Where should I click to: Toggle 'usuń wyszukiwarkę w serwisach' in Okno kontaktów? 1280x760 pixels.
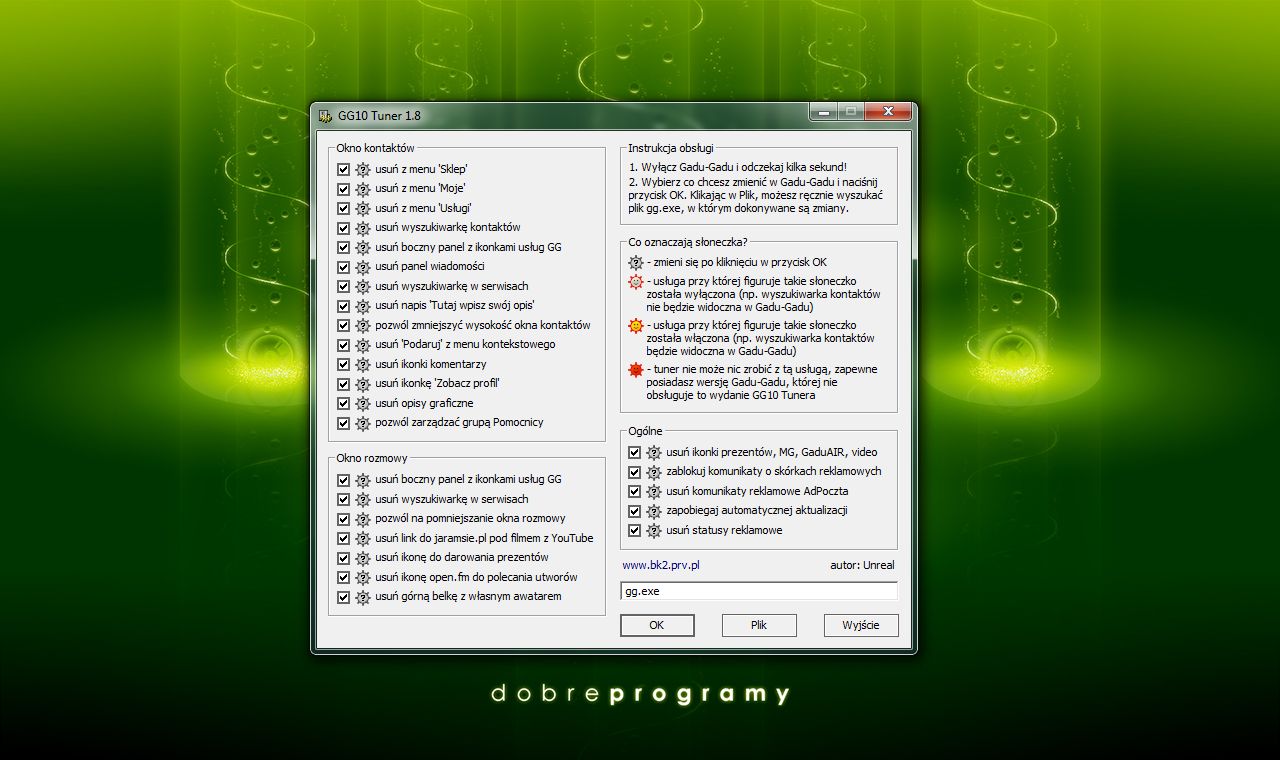pyautogui.click(x=343, y=286)
